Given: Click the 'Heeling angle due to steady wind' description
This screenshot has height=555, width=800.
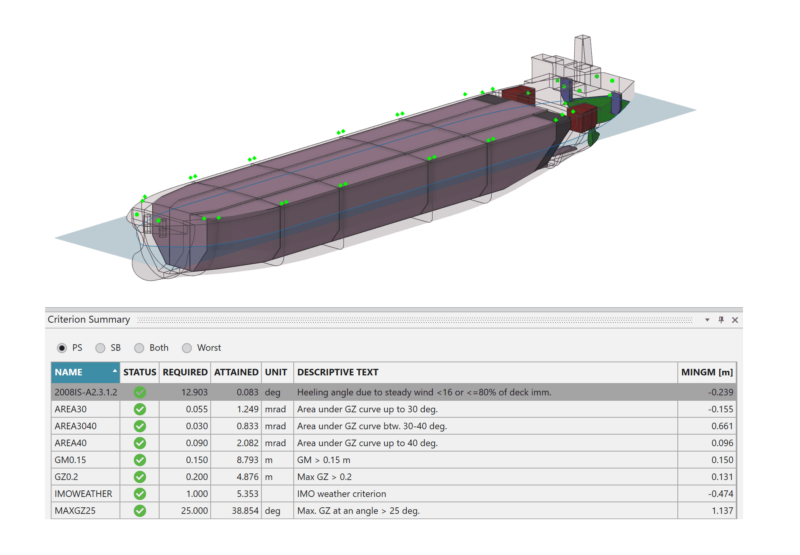Looking at the screenshot, I should pyautogui.click(x=424, y=392).
